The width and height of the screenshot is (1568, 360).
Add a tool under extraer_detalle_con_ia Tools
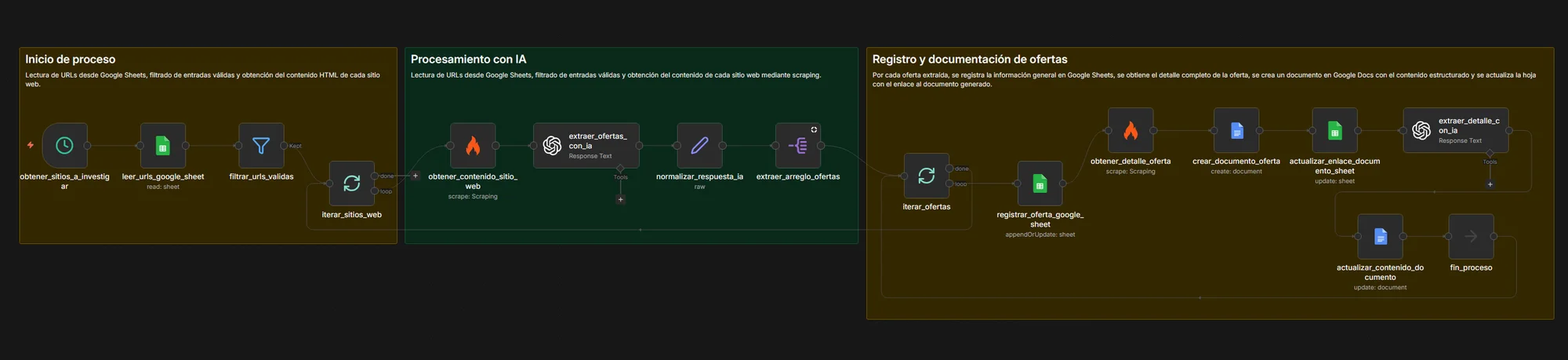[x=1490, y=184]
